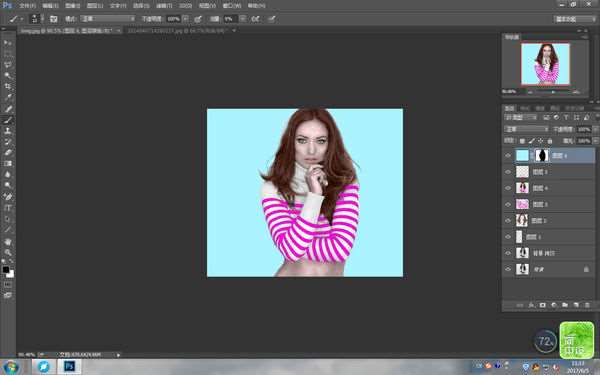Open the Image menu
600x375 pixels.
(73, 6)
